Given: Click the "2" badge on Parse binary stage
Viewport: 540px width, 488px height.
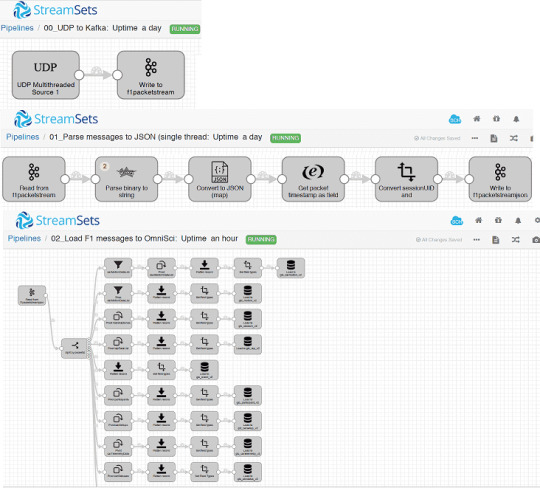Looking at the screenshot, I should [x=105, y=166].
